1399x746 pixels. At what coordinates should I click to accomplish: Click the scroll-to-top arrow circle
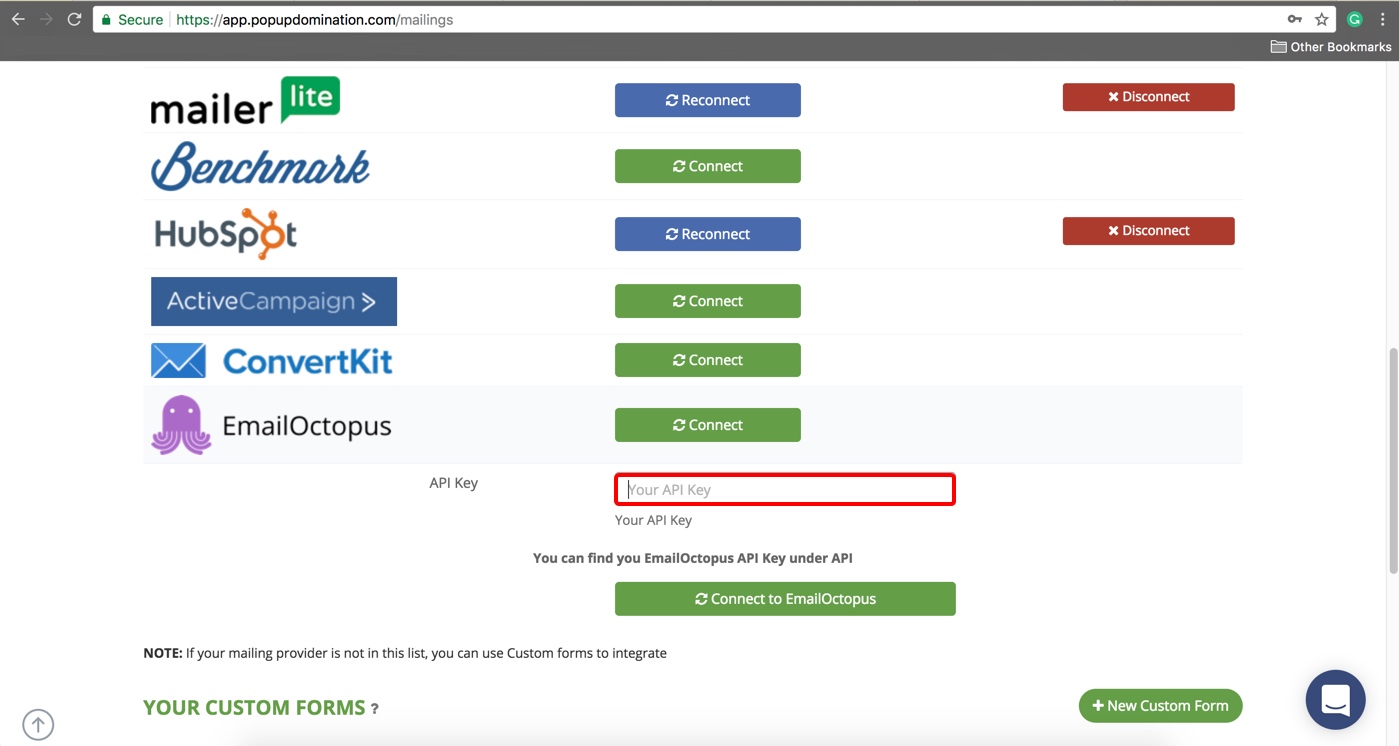(38, 724)
